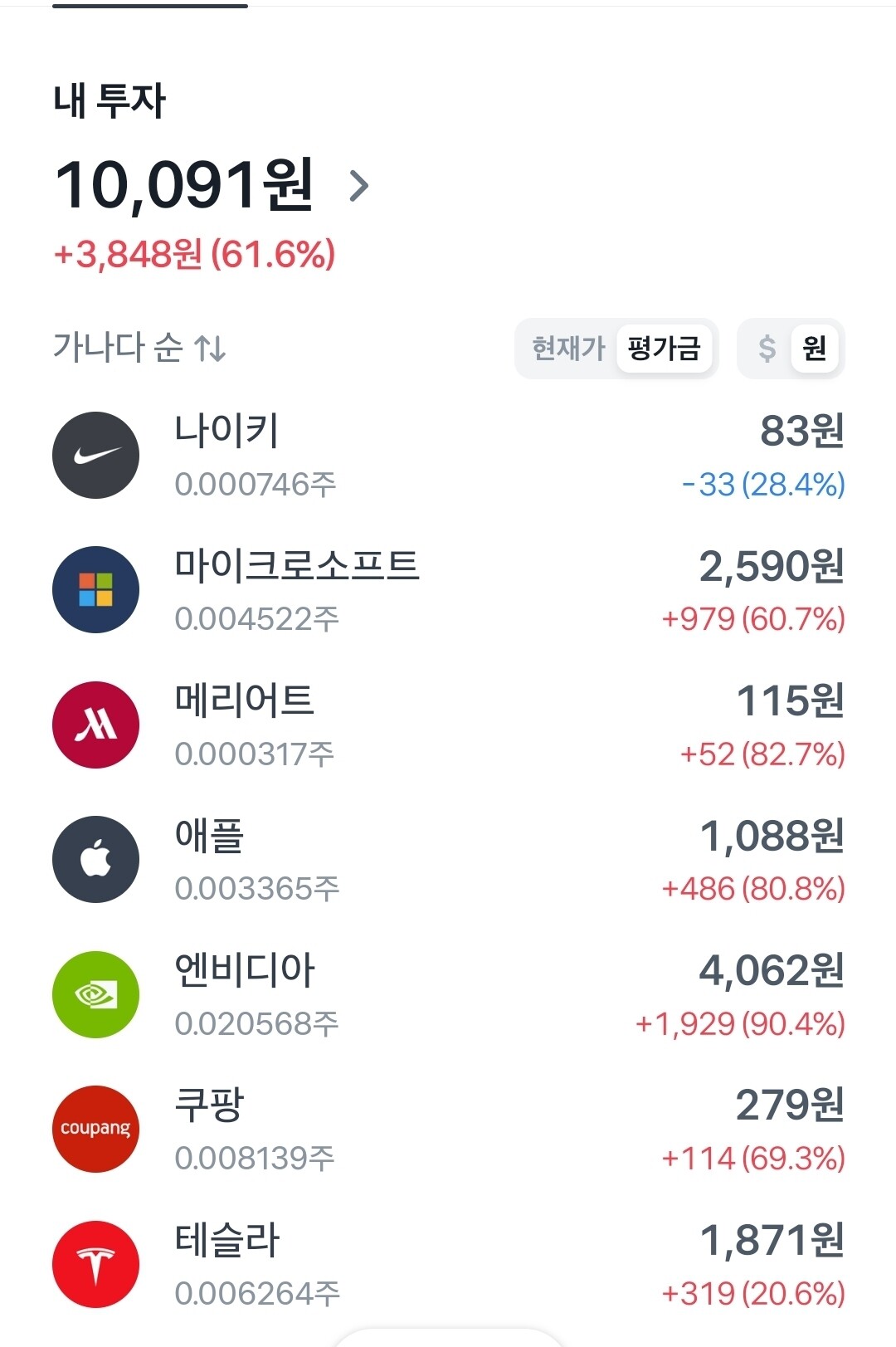Screen dimensions: 896x1347
Task: Tap the Tesla logo icon
Action: click(x=95, y=1264)
